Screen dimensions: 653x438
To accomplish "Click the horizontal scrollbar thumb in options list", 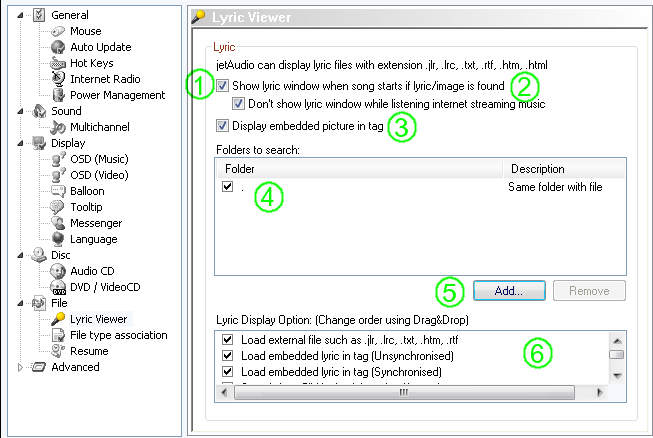I will pos(404,393).
